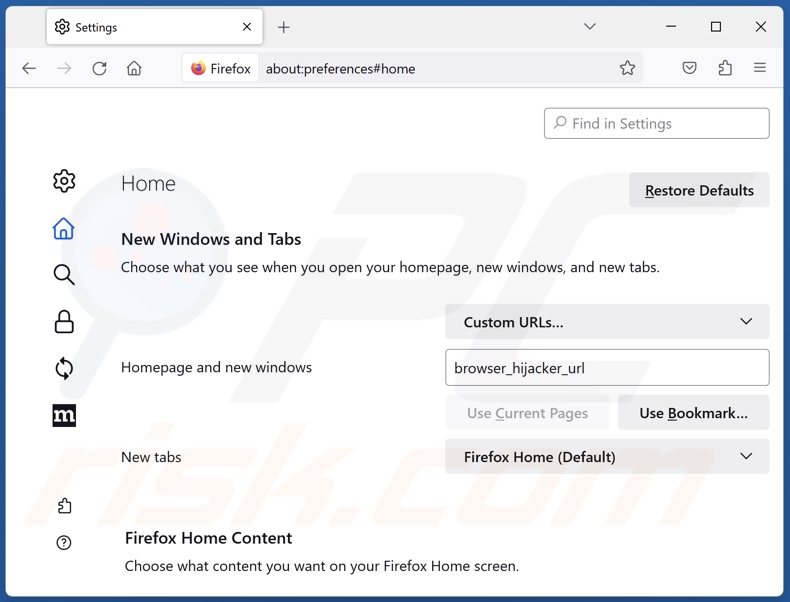Click Use Current Pages button
The image size is (790, 602).
point(528,413)
